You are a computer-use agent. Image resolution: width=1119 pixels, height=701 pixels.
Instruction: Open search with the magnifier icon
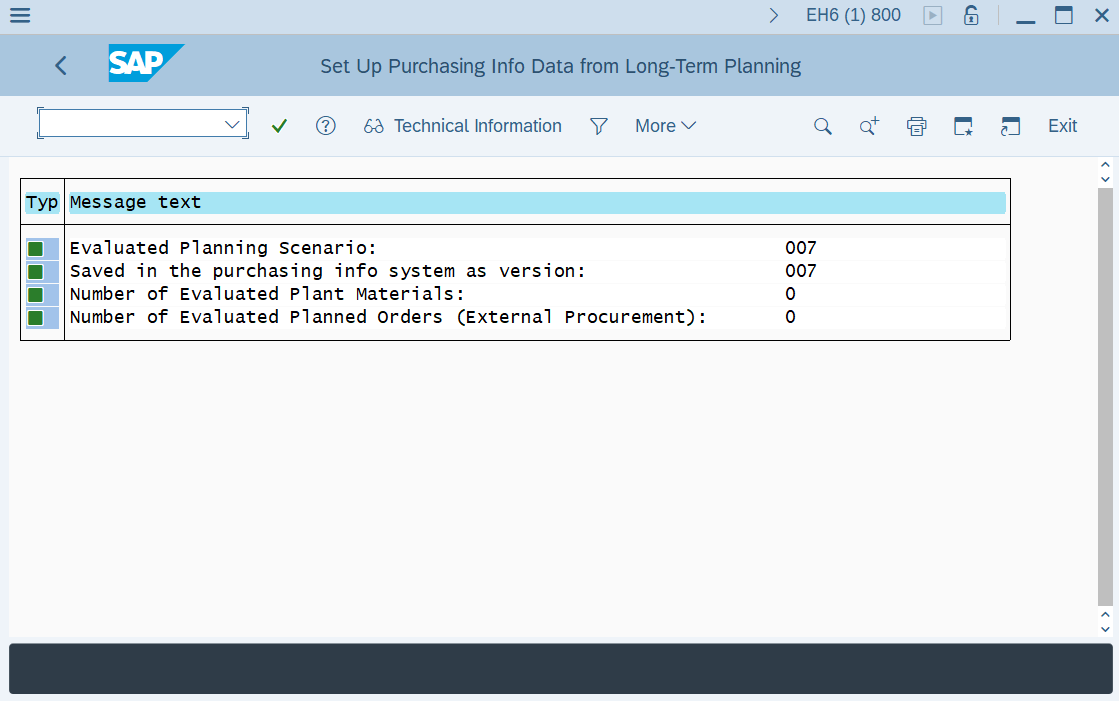pos(822,126)
